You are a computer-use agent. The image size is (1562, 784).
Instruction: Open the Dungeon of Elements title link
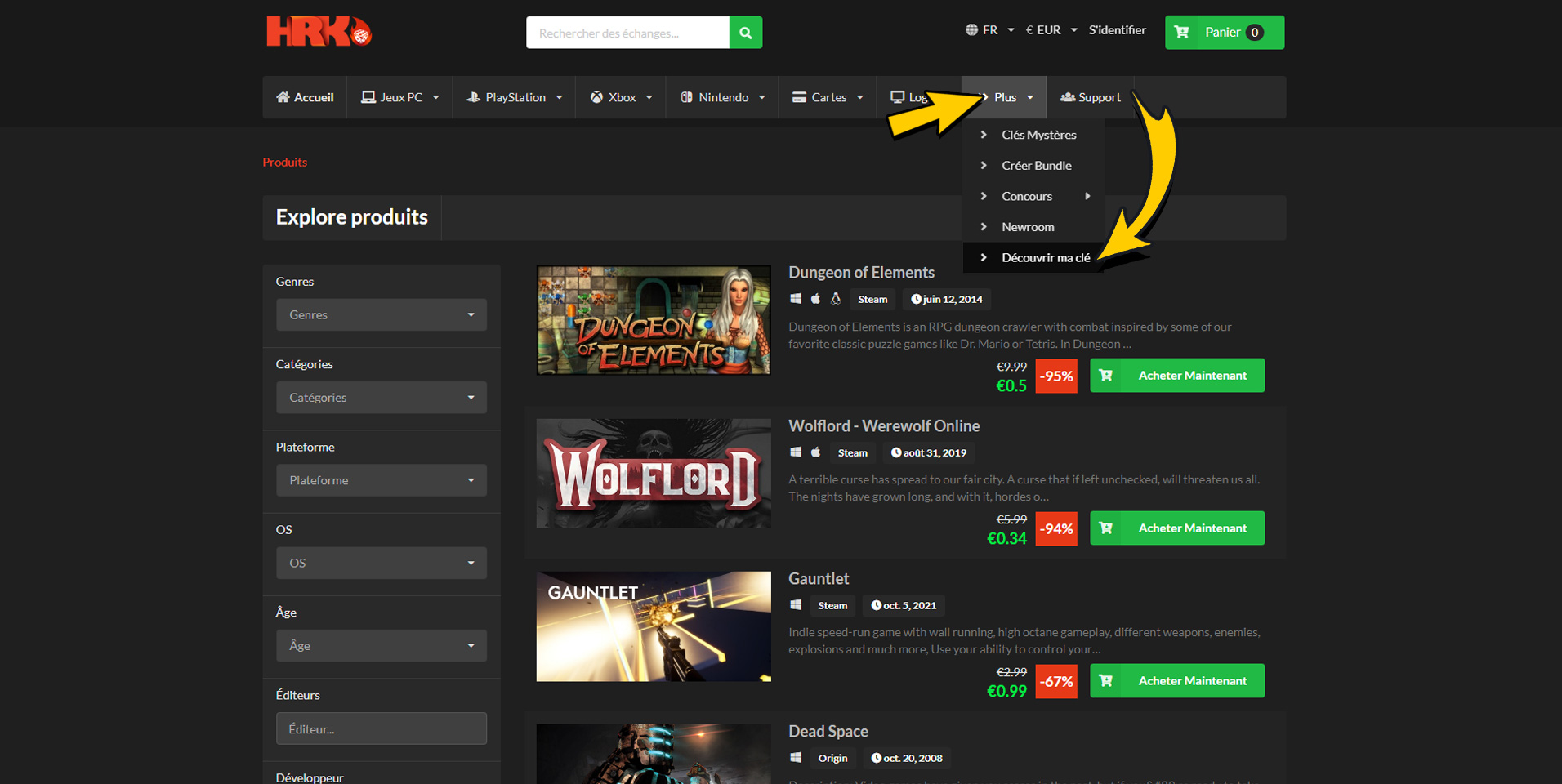(861, 273)
